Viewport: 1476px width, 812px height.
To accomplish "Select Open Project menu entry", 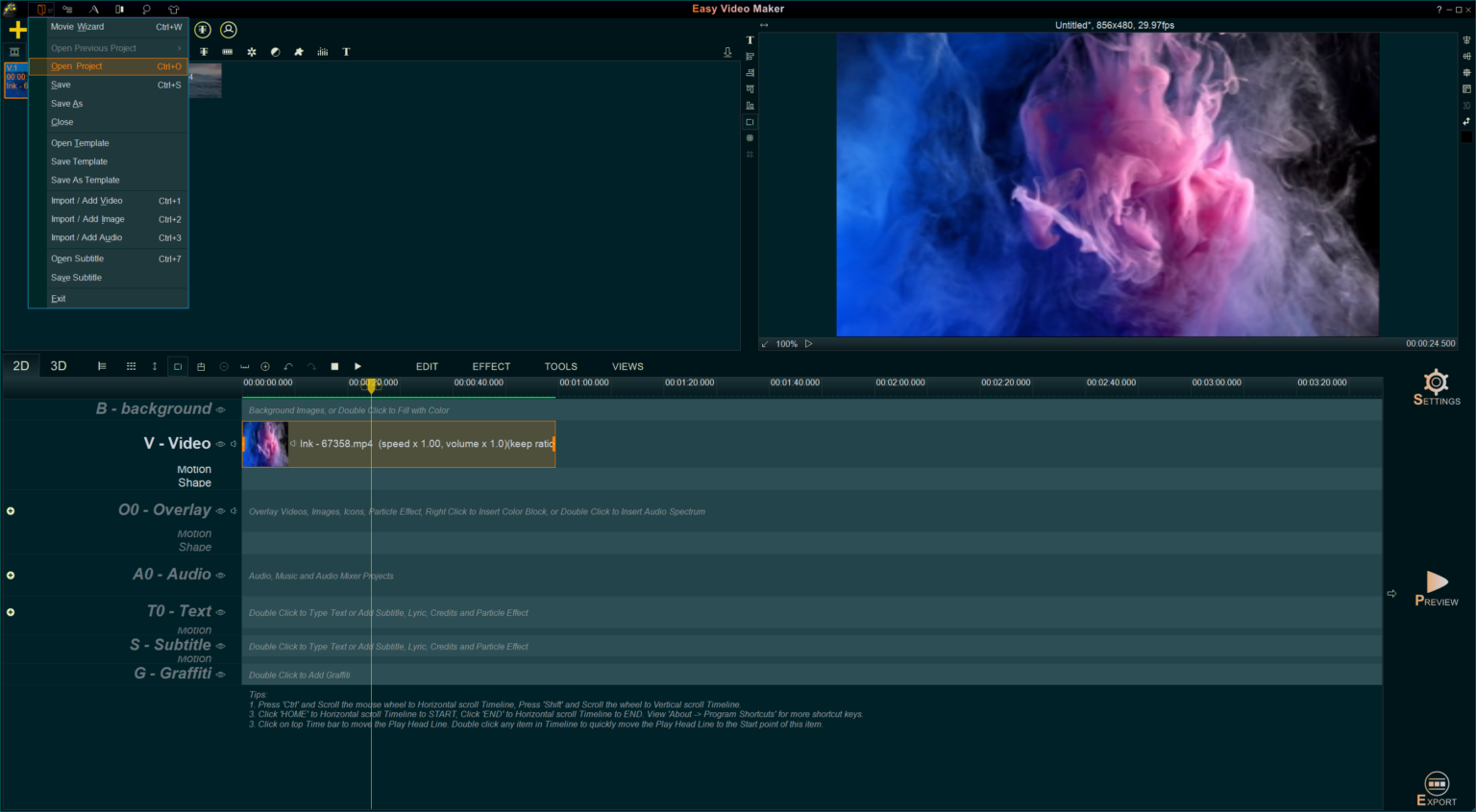I will point(77,66).
